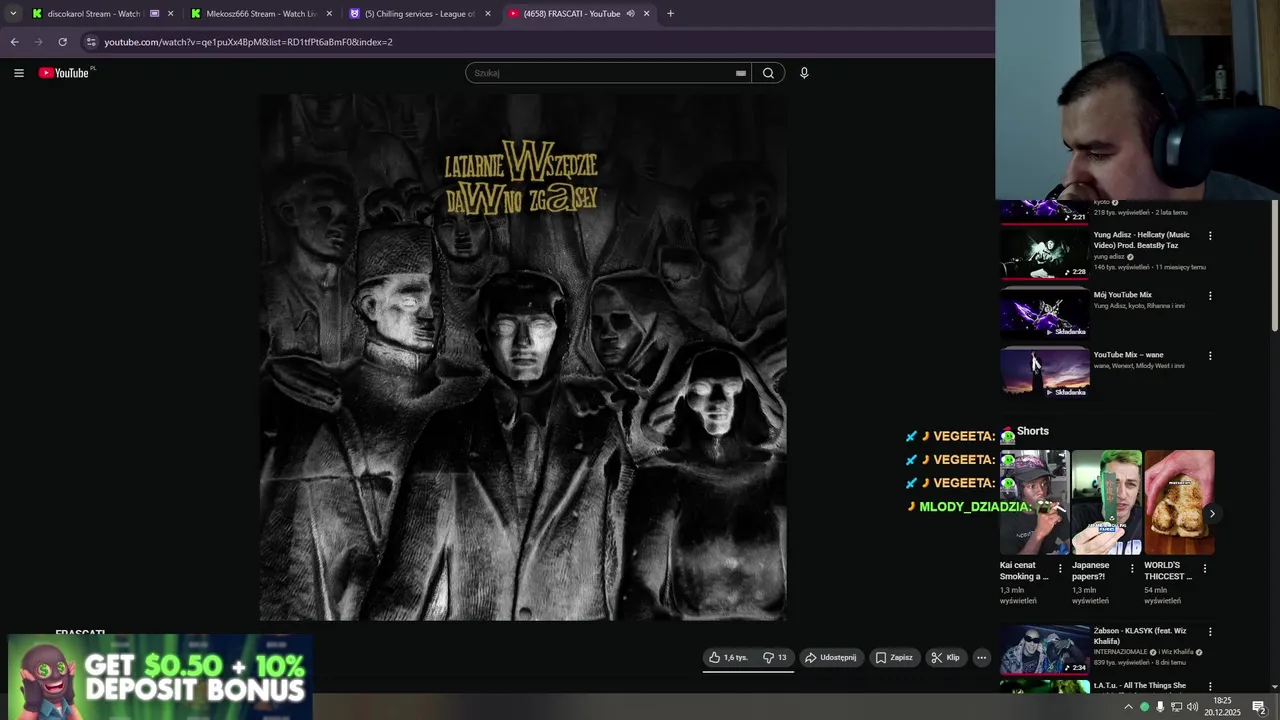This screenshot has height=720, width=1280.
Task: Mute the FRASCATI tab via the speaker icon
Action: [630, 14]
